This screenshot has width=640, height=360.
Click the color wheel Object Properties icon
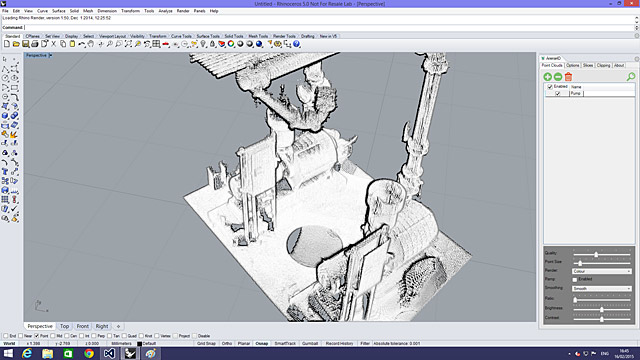pyautogui.click(x=231, y=44)
